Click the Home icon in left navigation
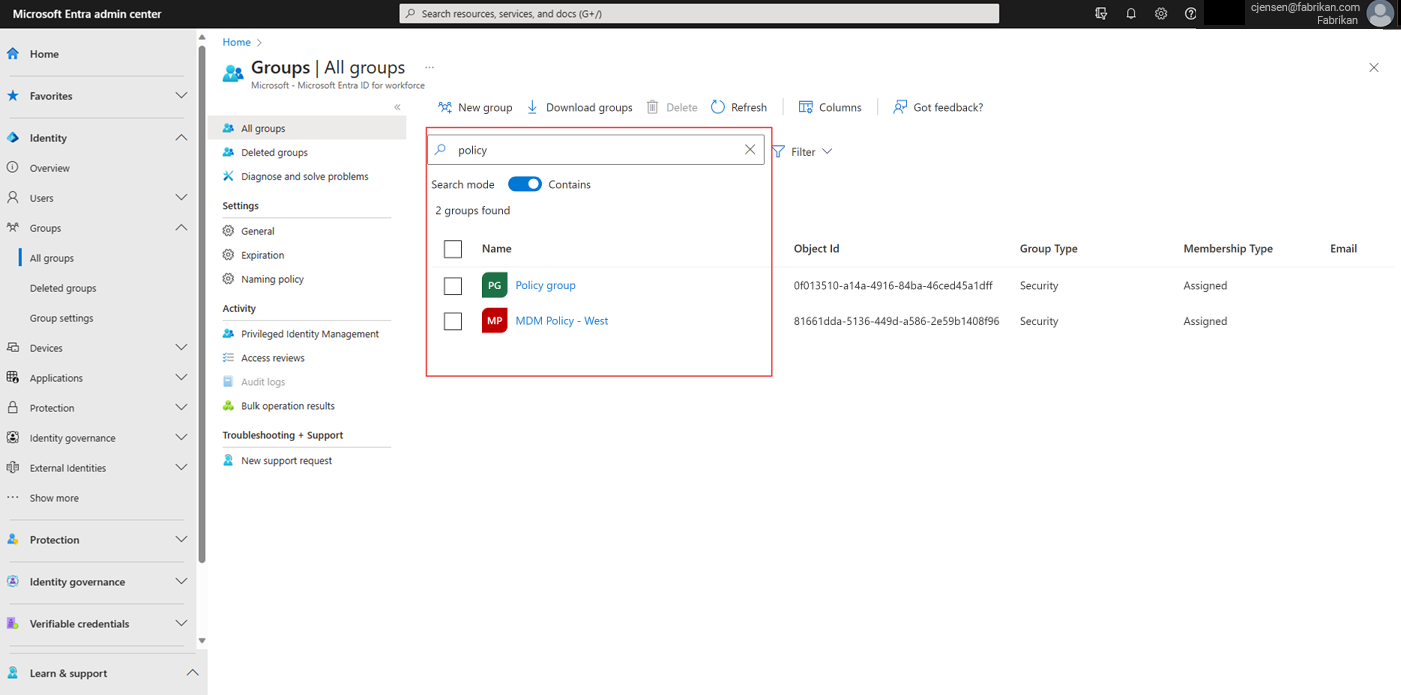The width and height of the screenshot is (1401, 695). coord(13,54)
